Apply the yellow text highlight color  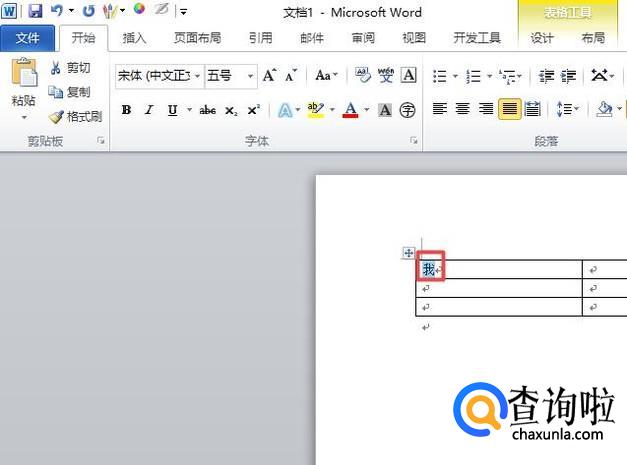(x=315, y=110)
